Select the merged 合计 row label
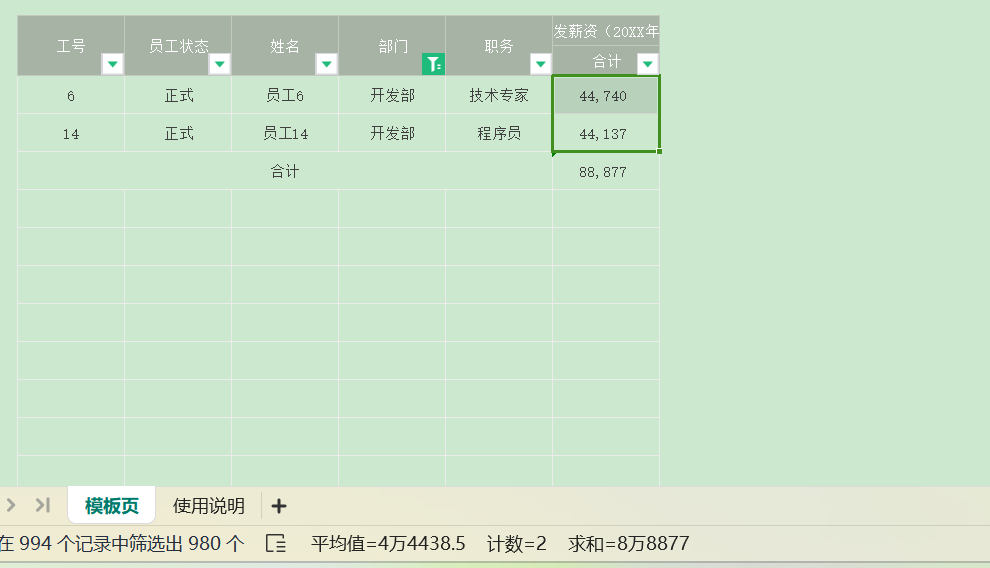Image resolution: width=990 pixels, height=568 pixels. [285, 171]
